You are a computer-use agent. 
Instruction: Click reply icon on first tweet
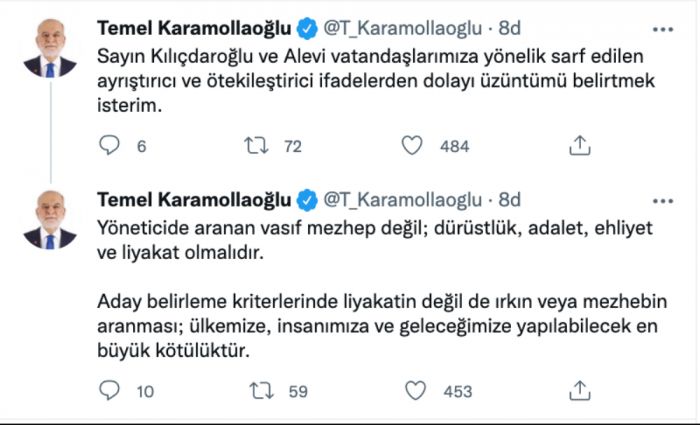(x=110, y=146)
